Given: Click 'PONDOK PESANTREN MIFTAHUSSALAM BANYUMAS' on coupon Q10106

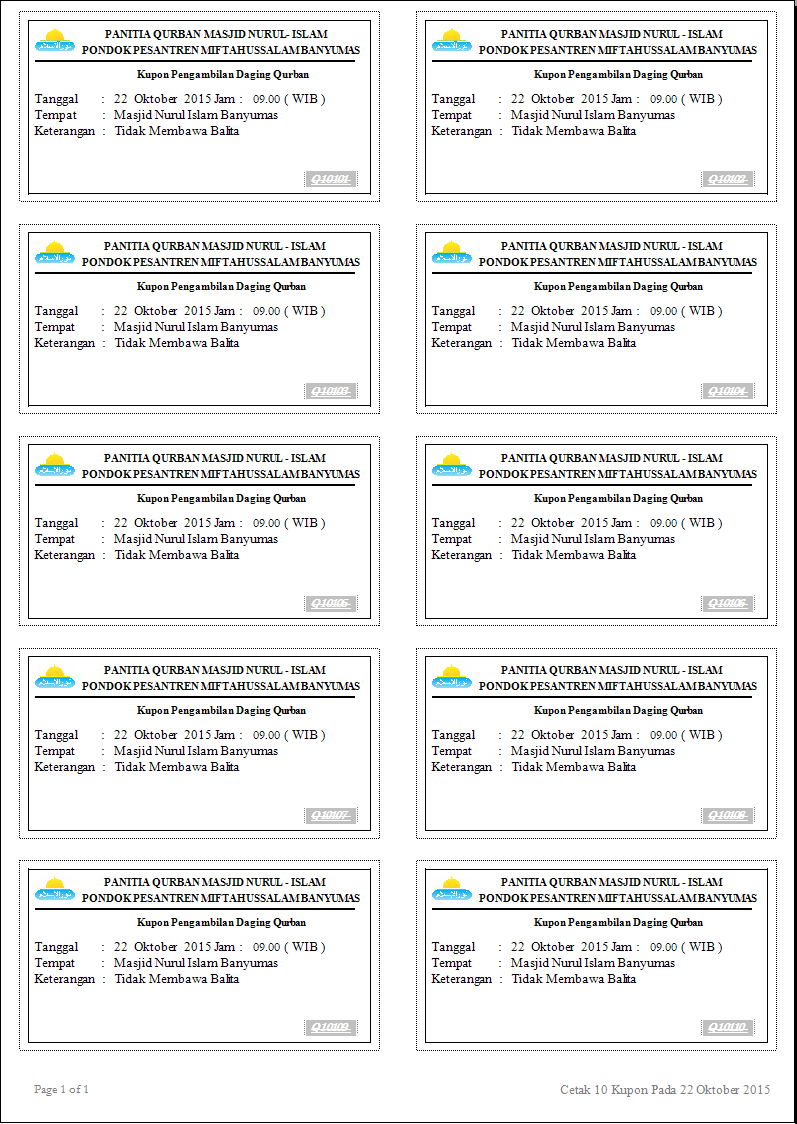Looking at the screenshot, I should [618, 475].
